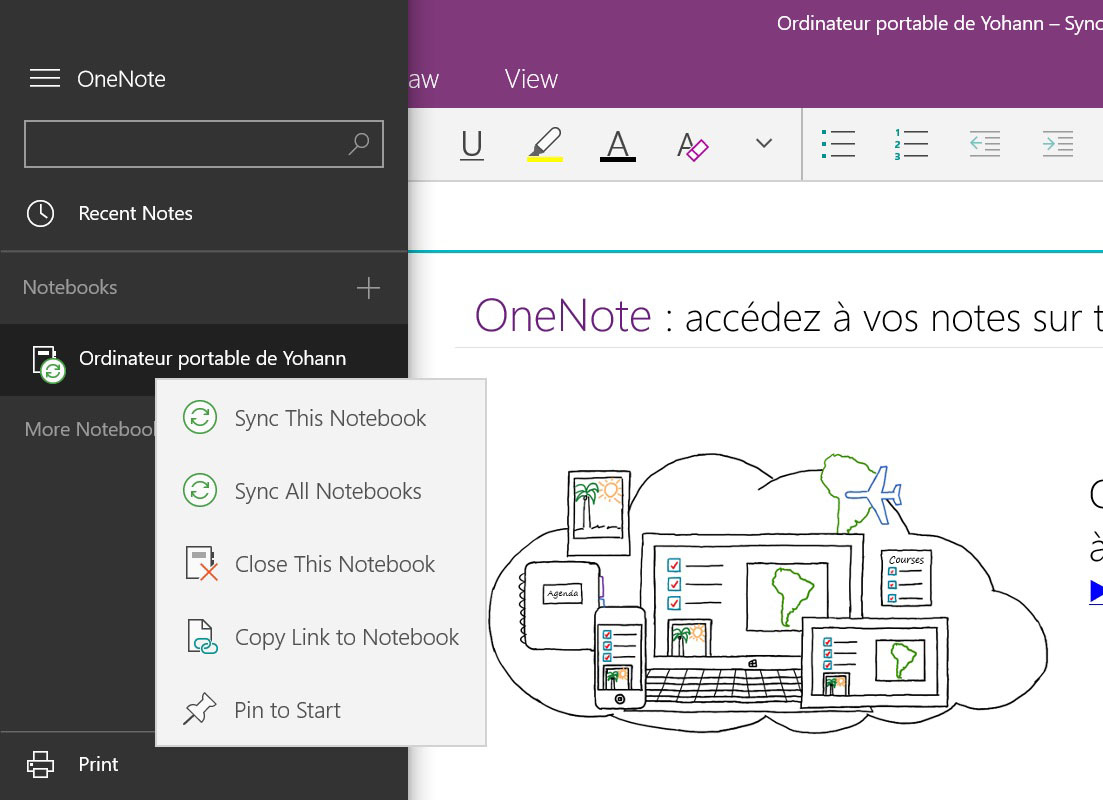
Task: Open Recent Notes
Action: (x=135, y=213)
